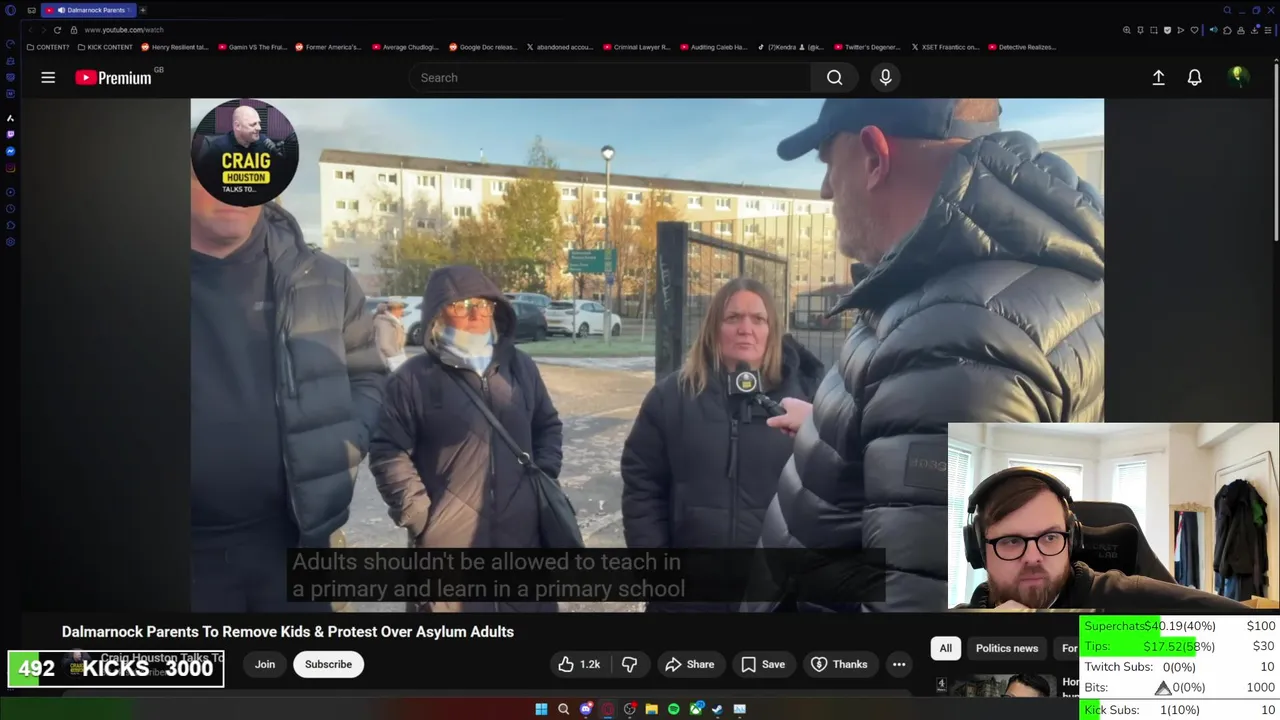This screenshot has width=1280, height=720.
Task: Open the ad-blocker shield icon
Action: tap(1167, 30)
